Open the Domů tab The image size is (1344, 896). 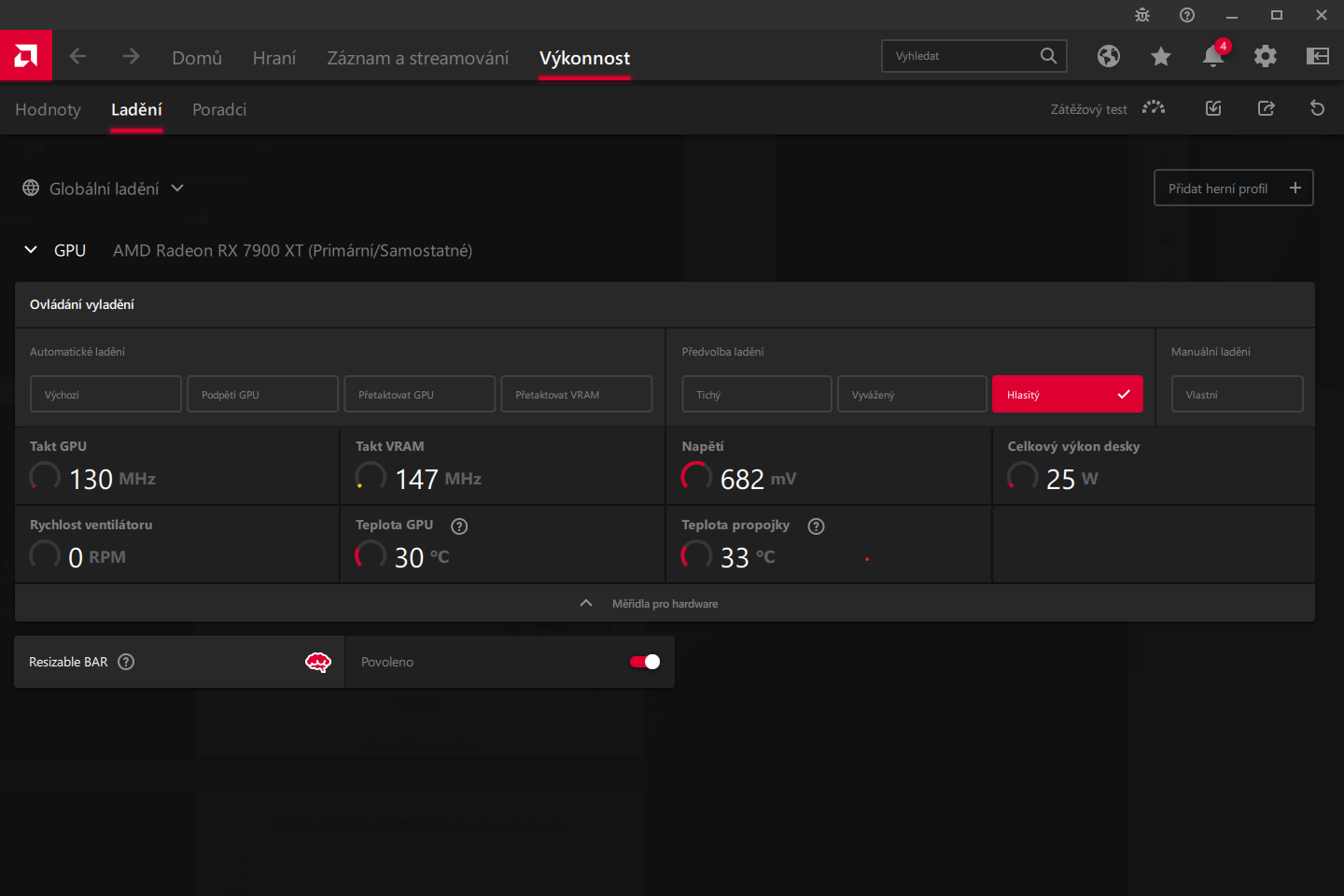coord(197,58)
